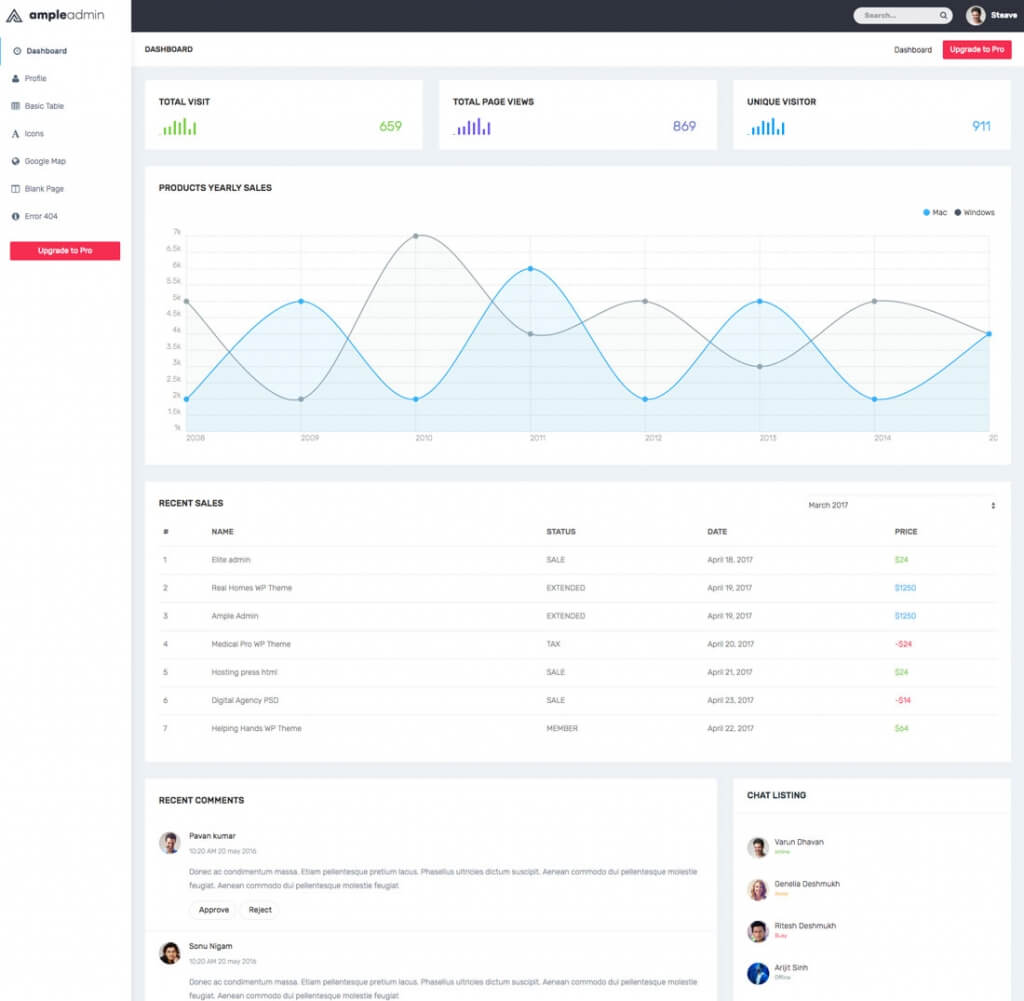The image size is (1024, 1001).
Task: Toggle the Windows series in the chart legend
Action: [x=972, y=212]
